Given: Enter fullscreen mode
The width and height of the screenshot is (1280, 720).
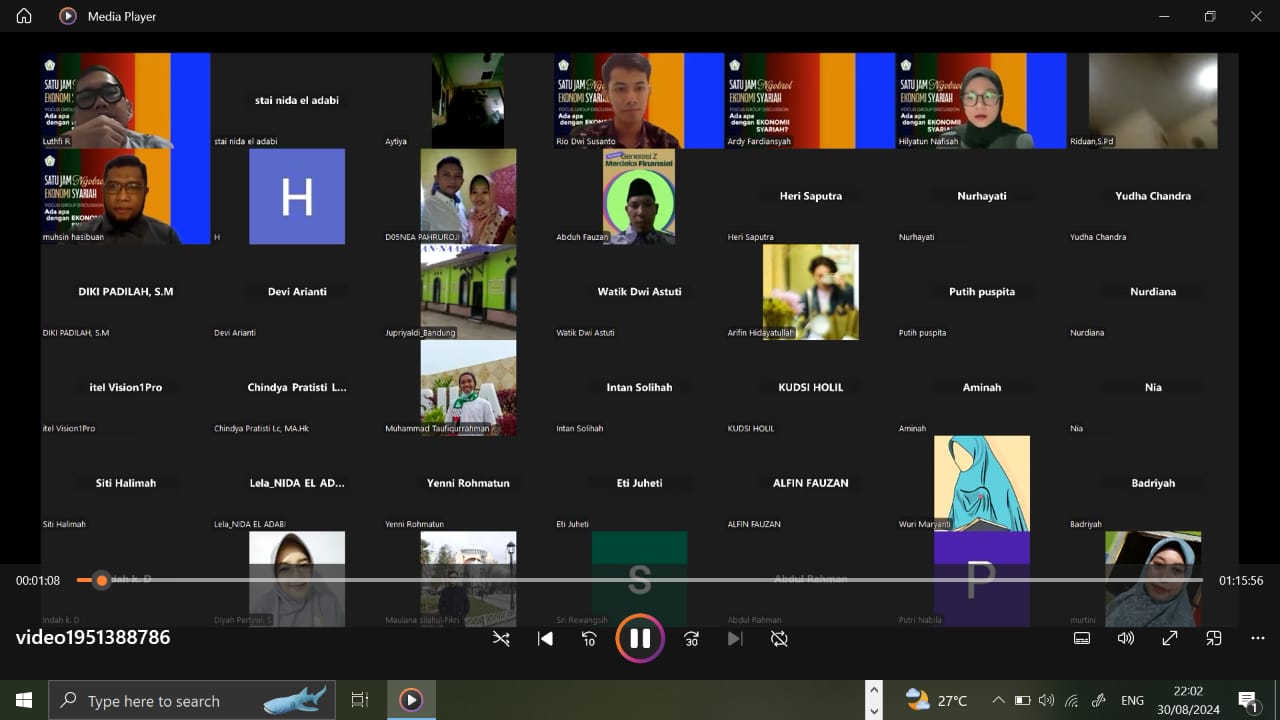Looking at the screenshot, I should 1169,638.
